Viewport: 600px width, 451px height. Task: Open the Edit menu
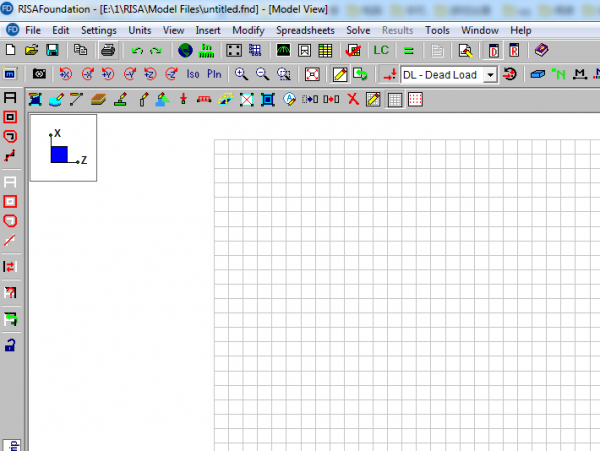click(x=60, y=30)
